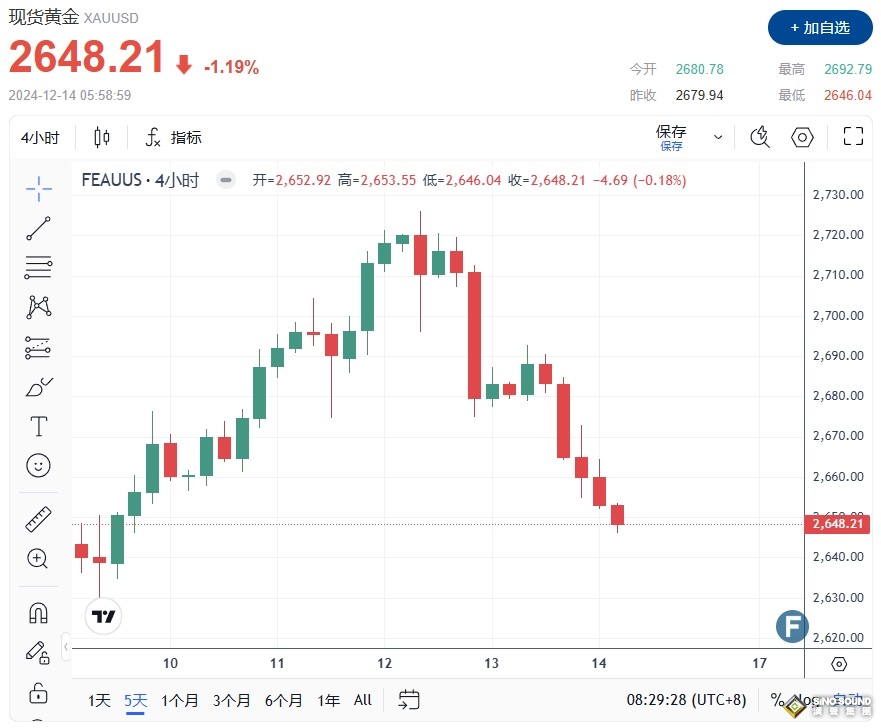Open the 指标 indicators button
This screenshot has height=728, width=881.
pos(174,137)
